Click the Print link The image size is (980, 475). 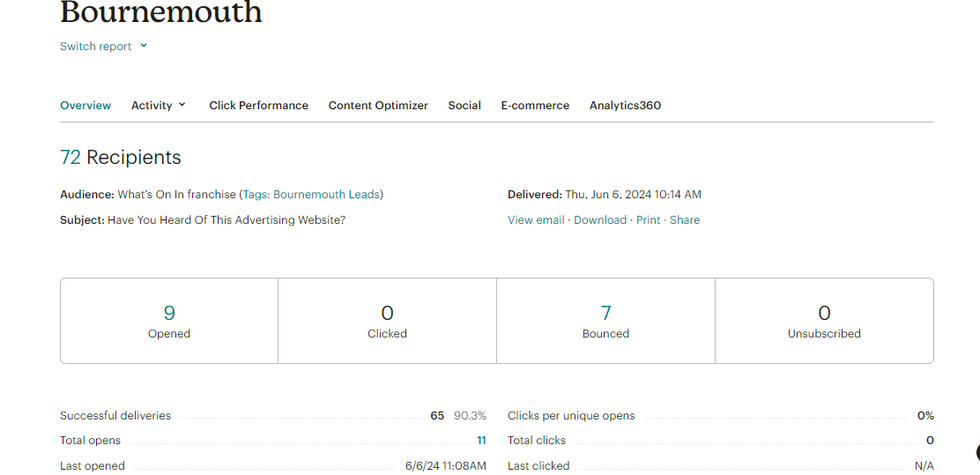coord(648,220)
